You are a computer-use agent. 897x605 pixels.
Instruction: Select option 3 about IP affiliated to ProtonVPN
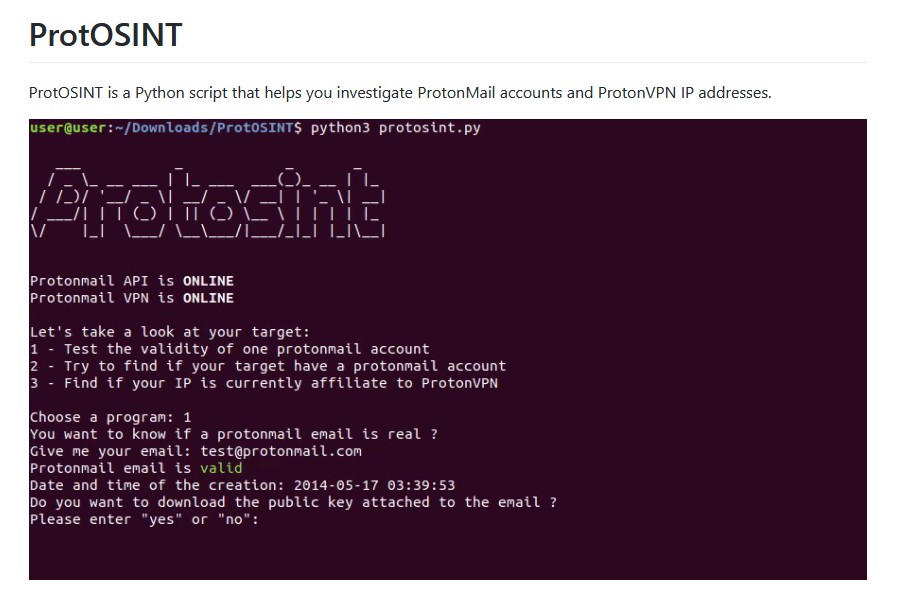pos(263,383)
